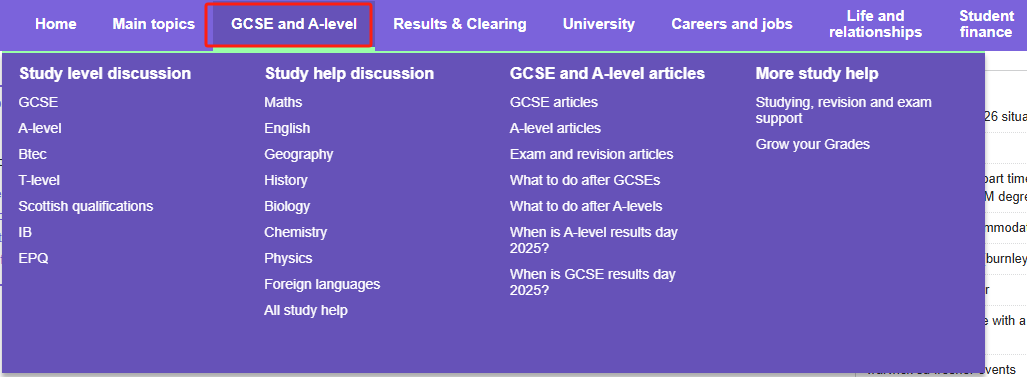
Task: Open Maths study help discussion
Action: [283, 102]
